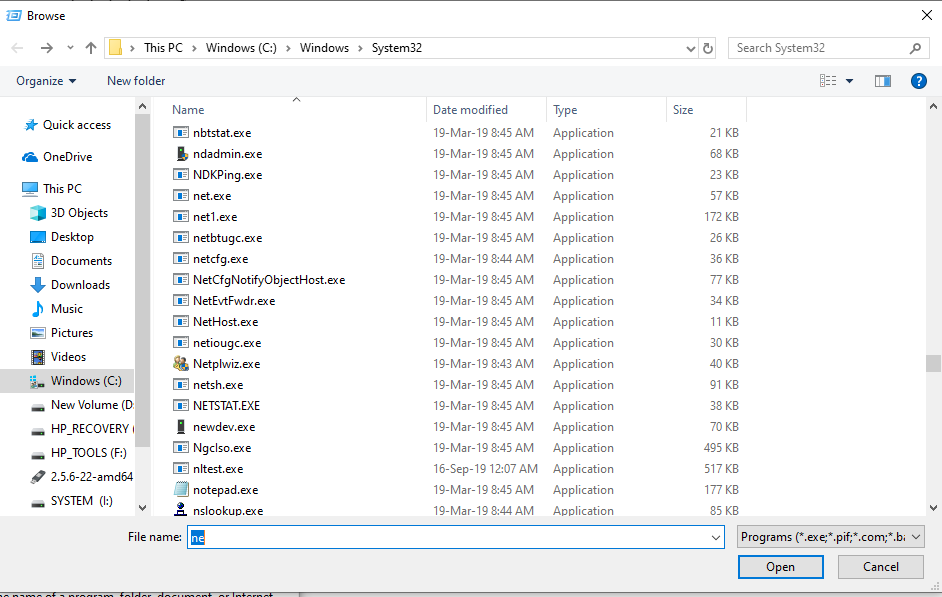
Task: Click the Cancel button
Action: [x=881, y=567]
